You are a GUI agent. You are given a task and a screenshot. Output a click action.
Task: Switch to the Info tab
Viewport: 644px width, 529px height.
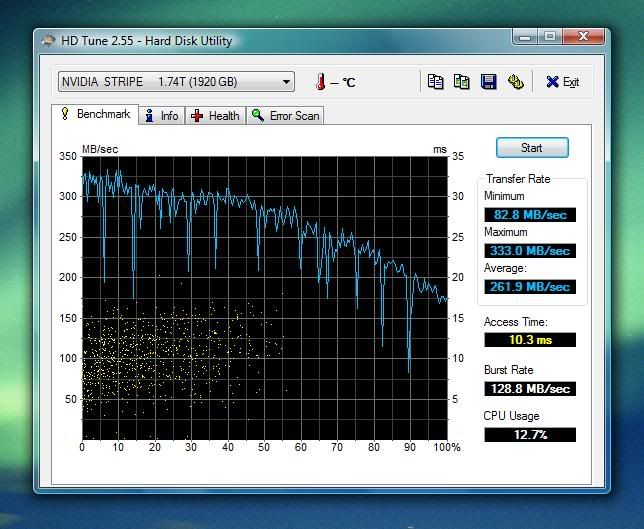(x=162, y=116)
